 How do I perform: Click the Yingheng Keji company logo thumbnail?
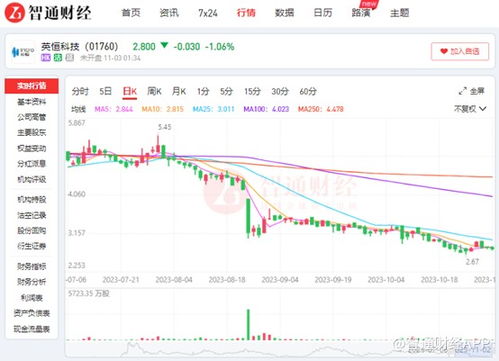[23, 52]
